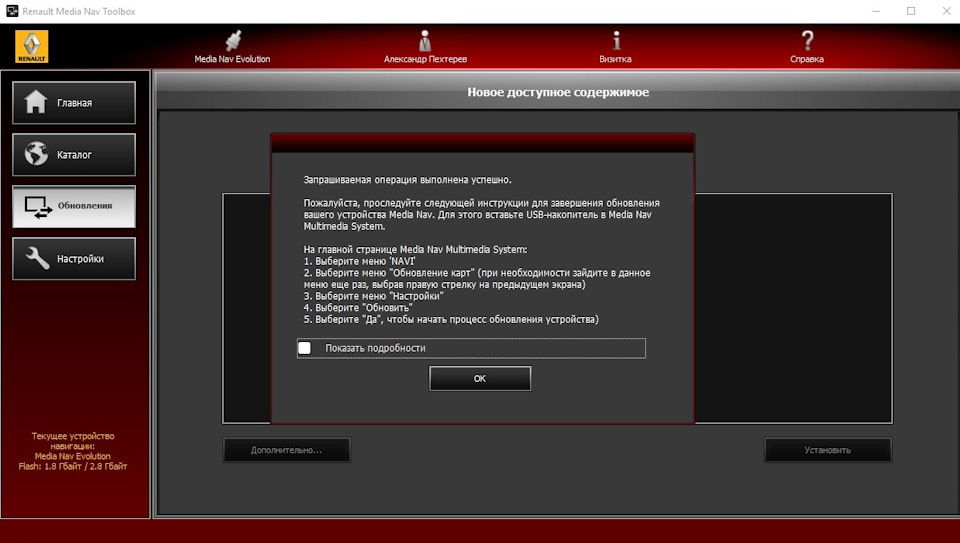Click Запрашиваемая операция выполнена успешно text
The height and width of the screenshot is (543, 960).
[x=408, y=180]
